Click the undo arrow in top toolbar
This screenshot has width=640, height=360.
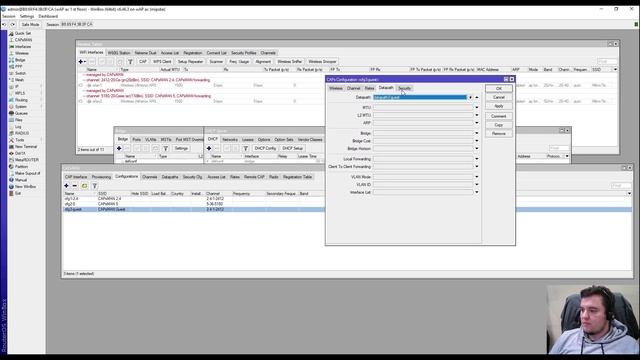click(4, 24)
